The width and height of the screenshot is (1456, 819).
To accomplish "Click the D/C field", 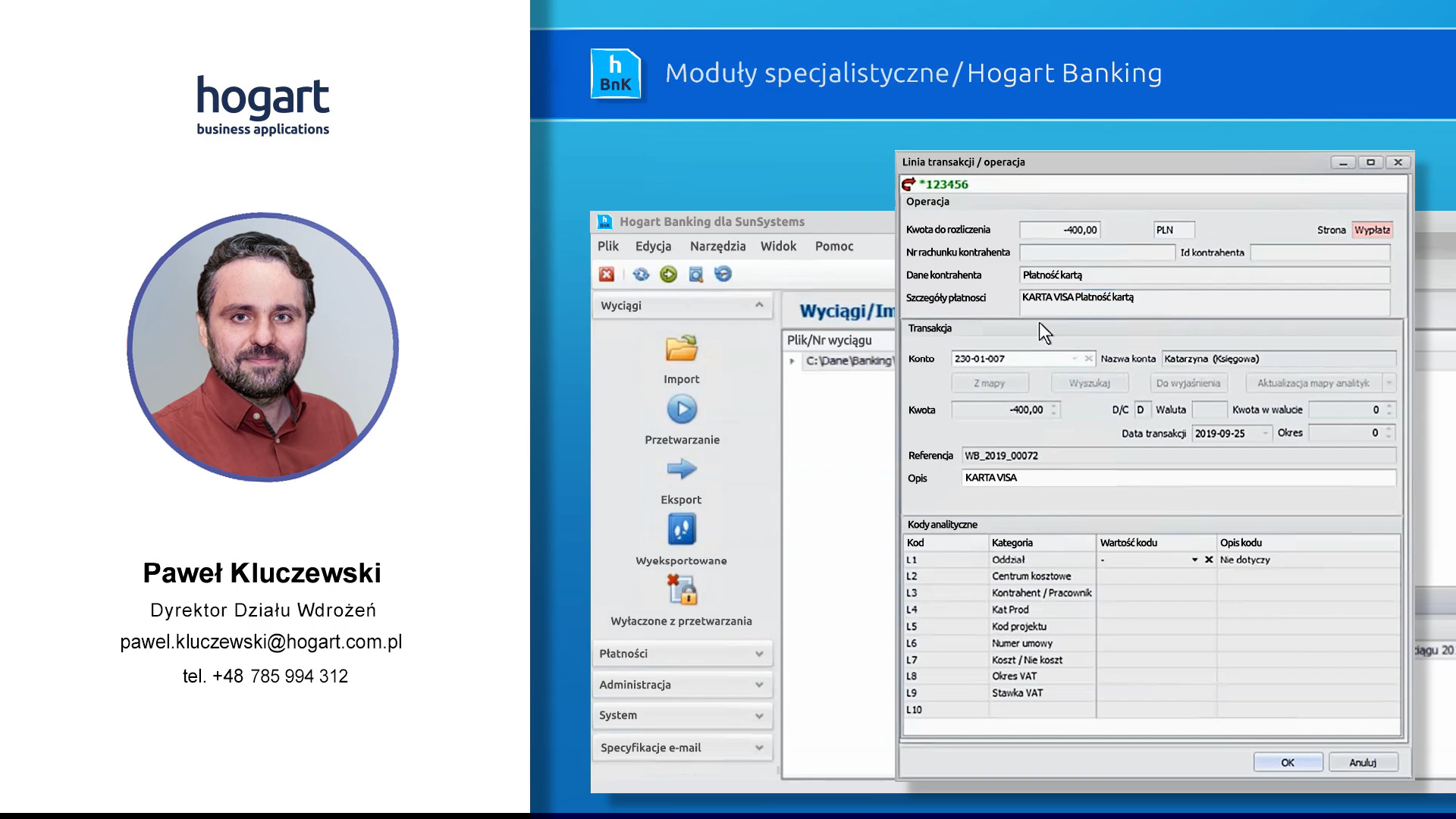I will (1142, 410).
